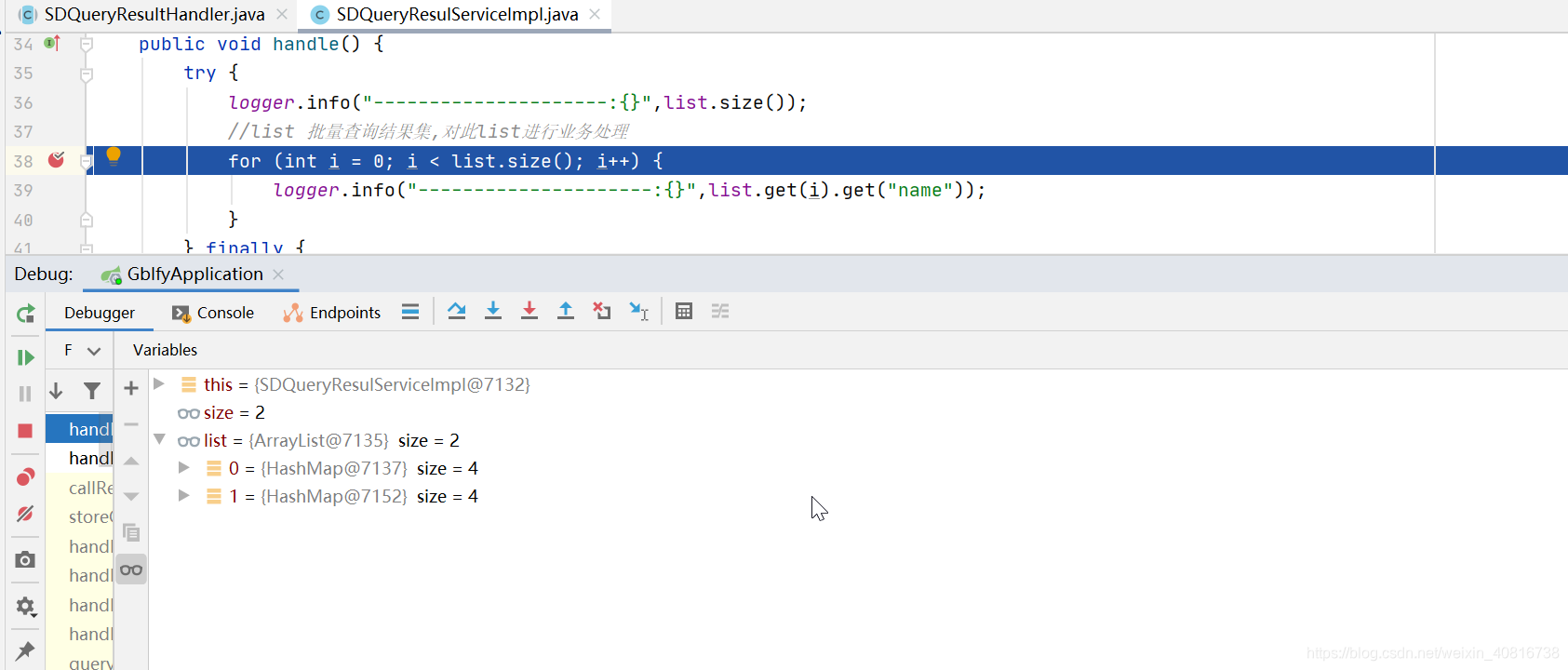Add a new watch
Viewport: 1568px width, 670px height.
coord(131,388)
